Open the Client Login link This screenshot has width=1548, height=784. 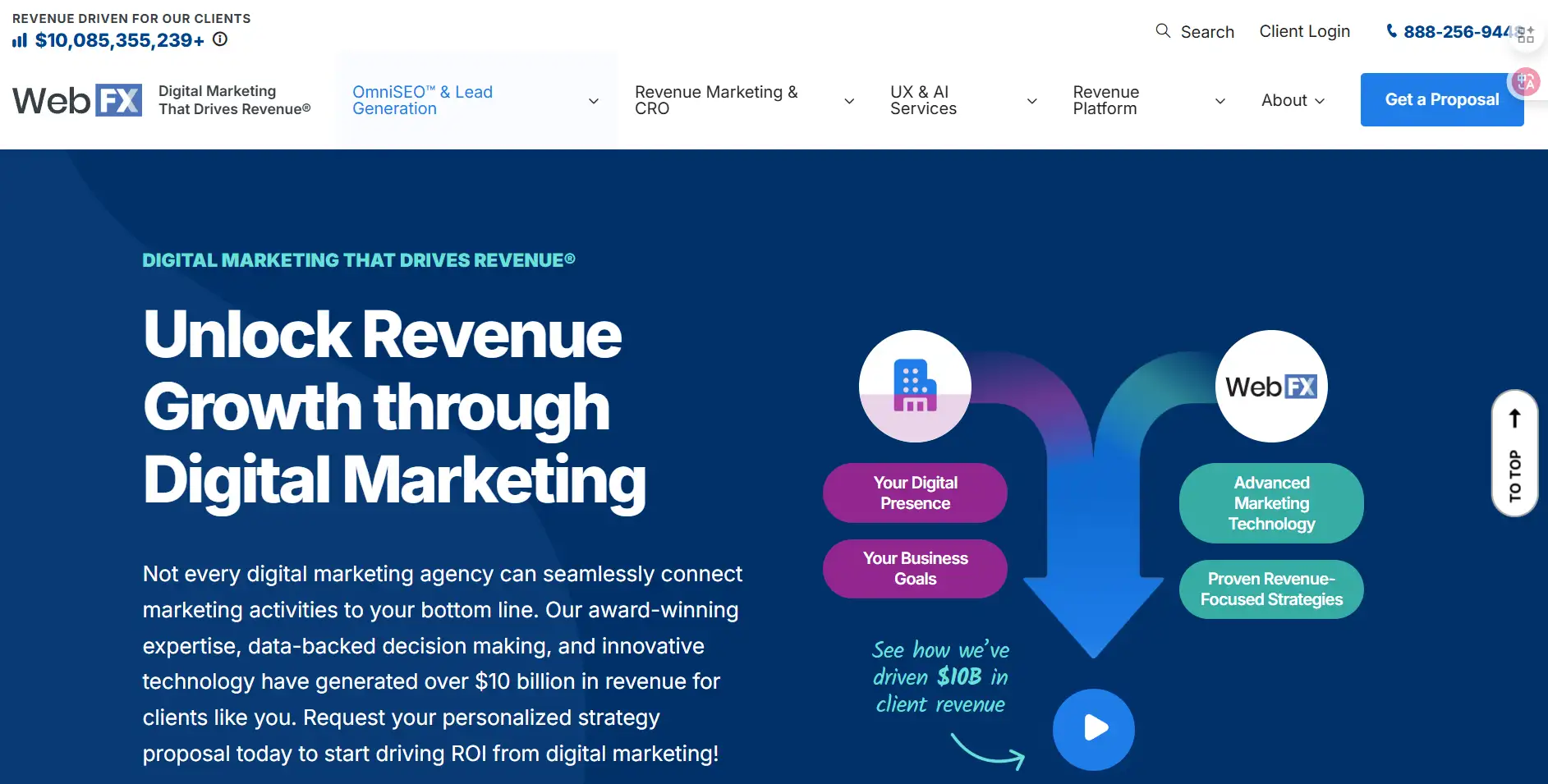point(1304,31)
